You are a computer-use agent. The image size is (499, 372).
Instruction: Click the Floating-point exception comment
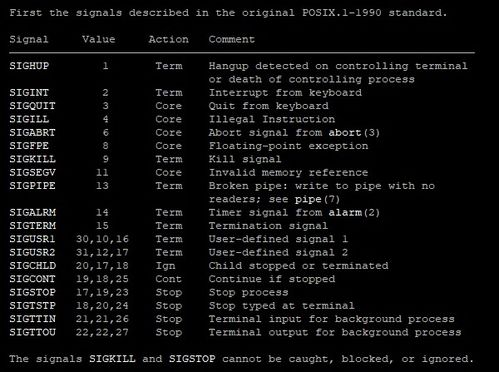tap(288, 146)
